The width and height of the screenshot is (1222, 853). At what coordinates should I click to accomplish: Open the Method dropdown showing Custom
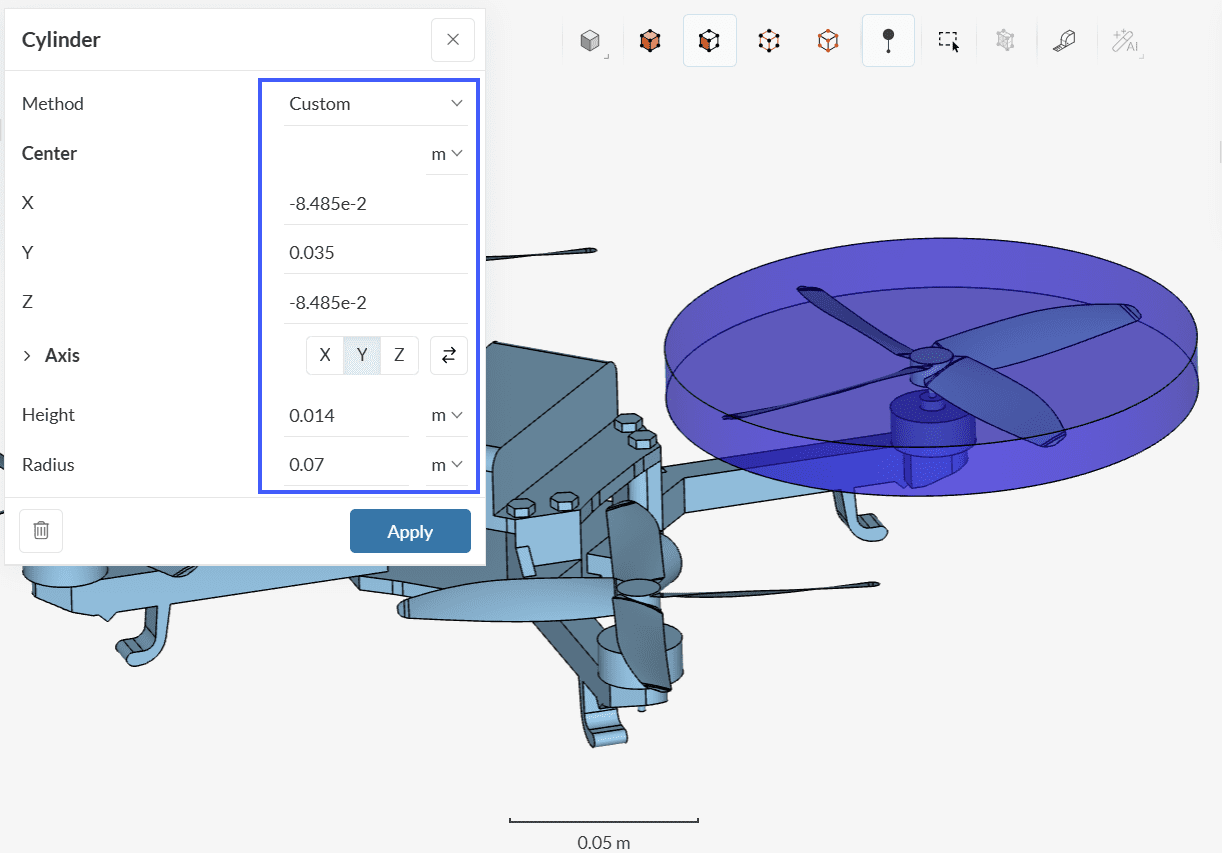pos(375,104)
